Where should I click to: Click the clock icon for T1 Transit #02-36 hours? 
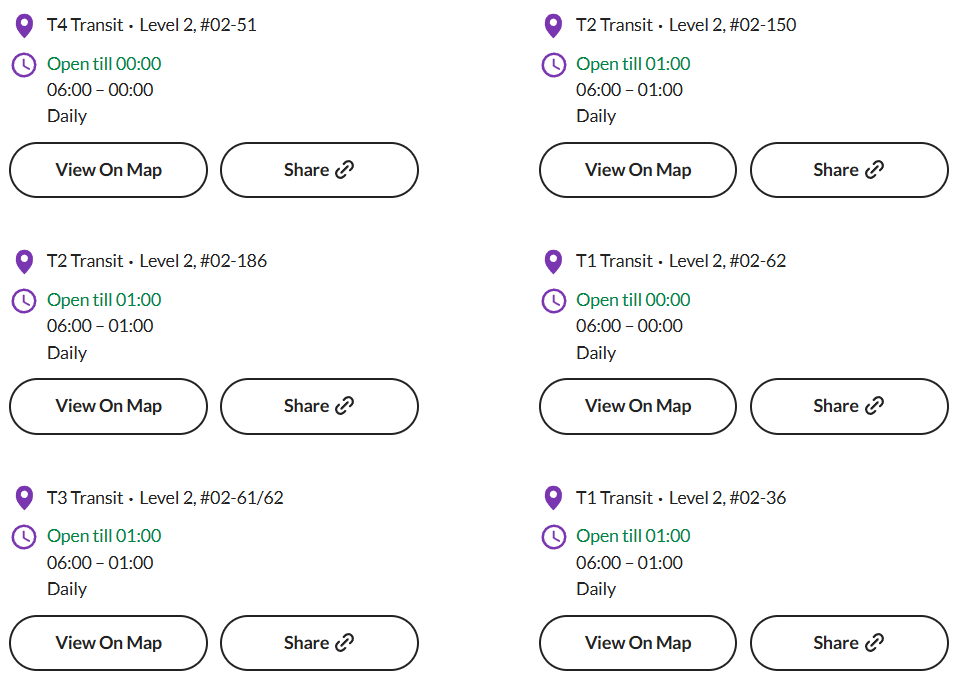click(x=553, y=537)
